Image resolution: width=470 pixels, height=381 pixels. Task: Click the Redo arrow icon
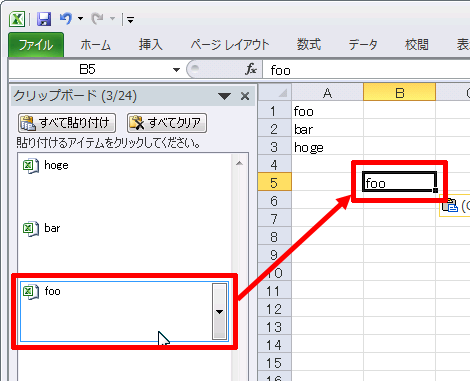pyautogui.click(x=98, y=19)
